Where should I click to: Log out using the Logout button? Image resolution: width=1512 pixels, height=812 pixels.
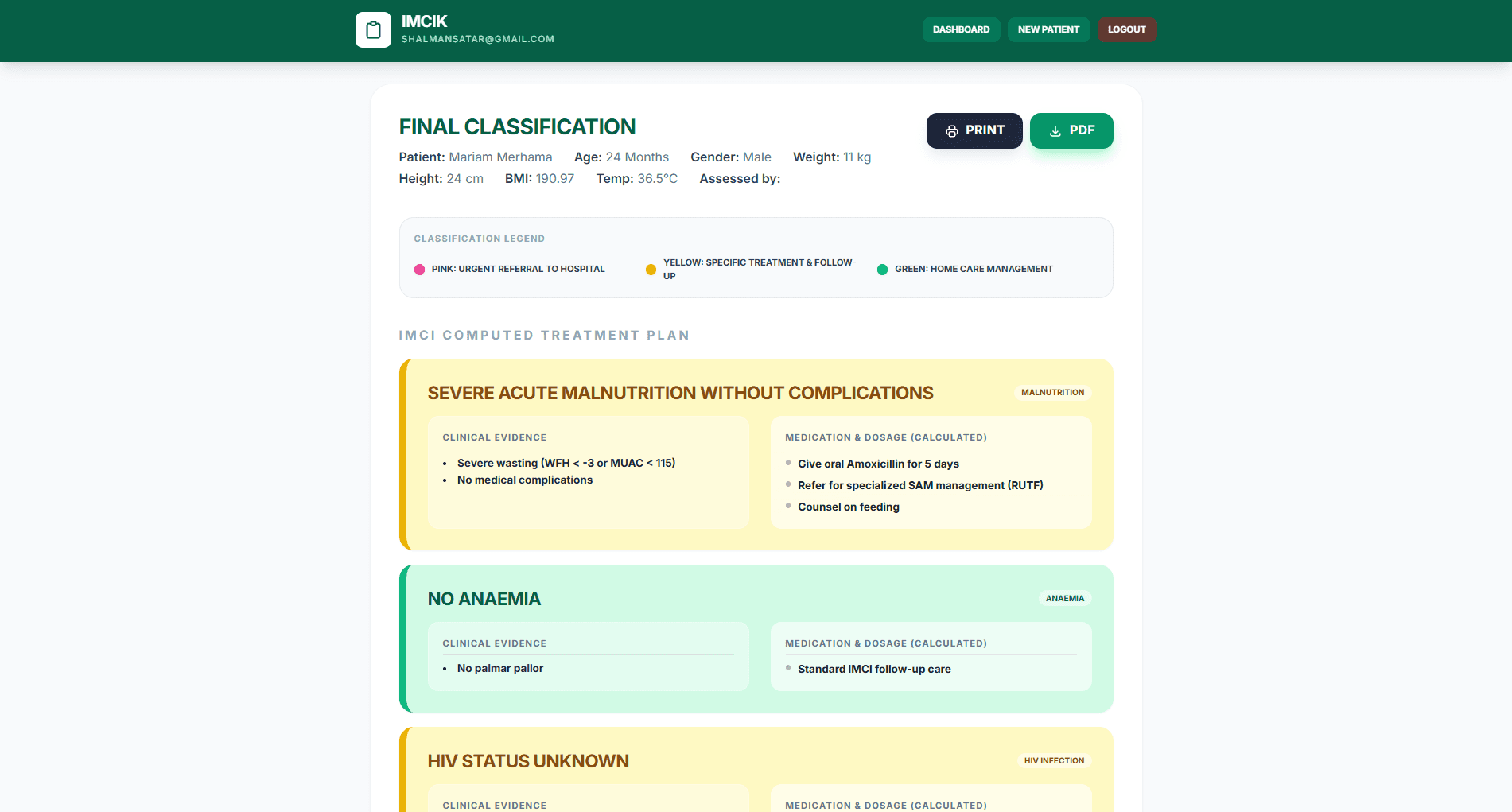(x=1127, y=29)
